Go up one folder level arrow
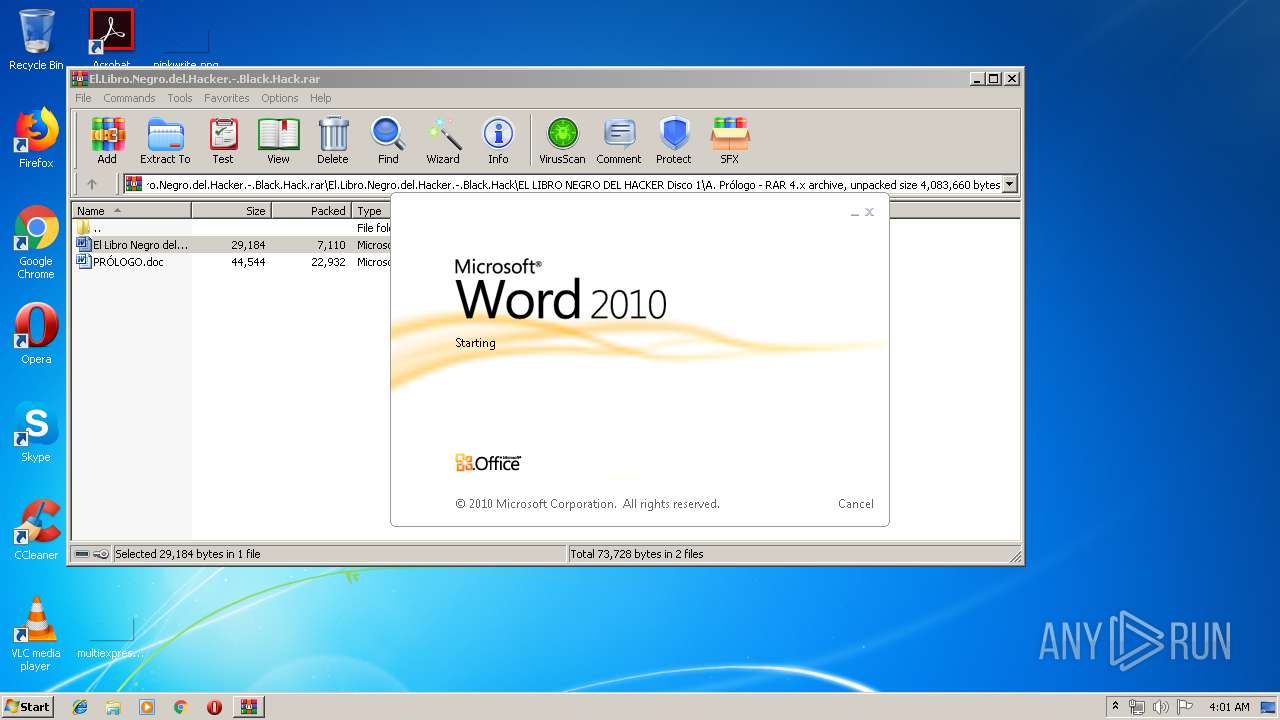1280x720 pixels. point(92,184)
